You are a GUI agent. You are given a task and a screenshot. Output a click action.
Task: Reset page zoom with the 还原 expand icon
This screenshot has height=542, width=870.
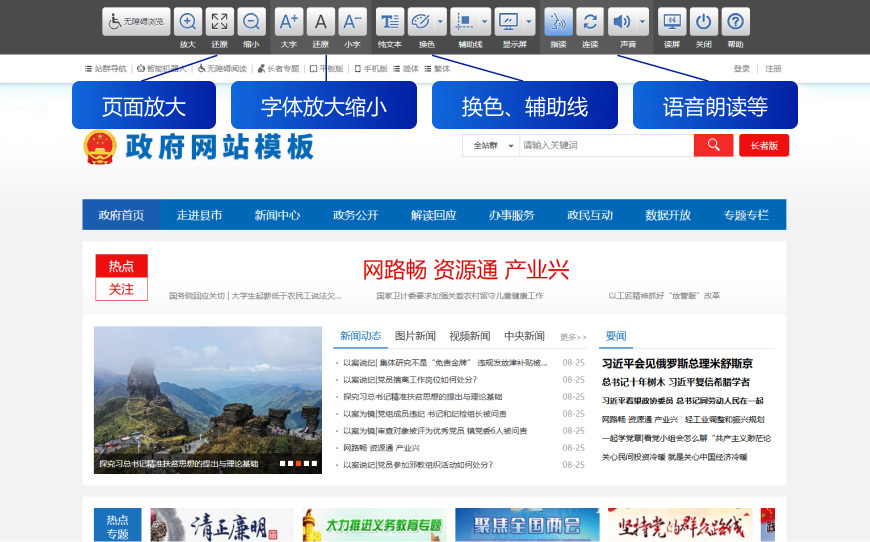219,21
